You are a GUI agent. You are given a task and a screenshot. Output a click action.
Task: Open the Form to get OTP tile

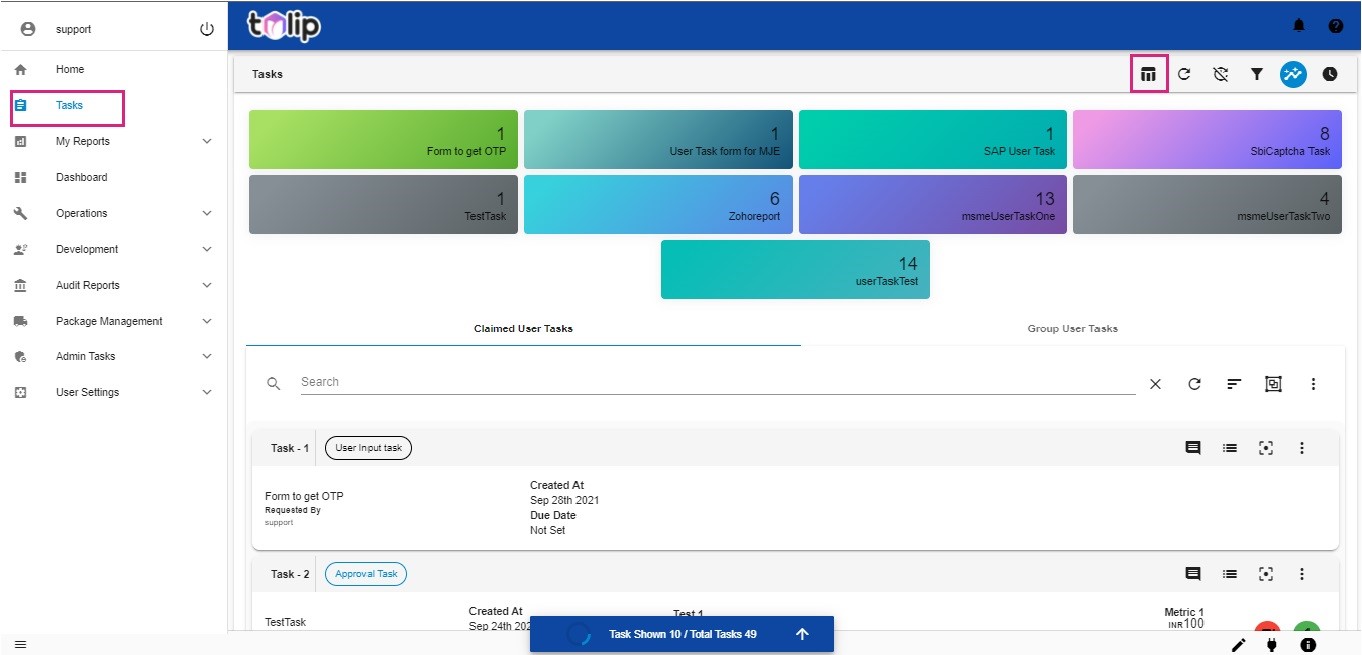[x=383, y=139]
